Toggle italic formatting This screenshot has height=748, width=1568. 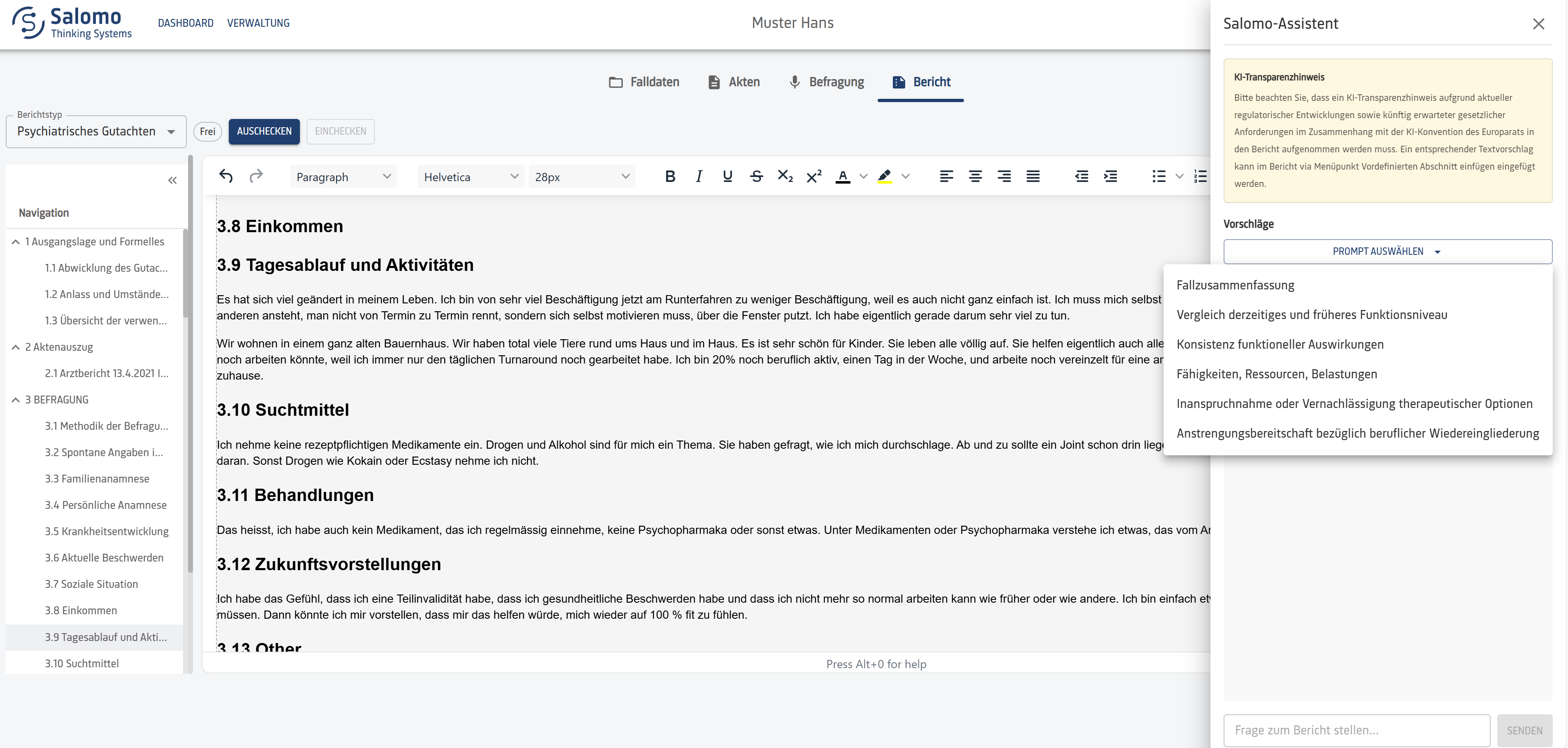tap(699, 177)
